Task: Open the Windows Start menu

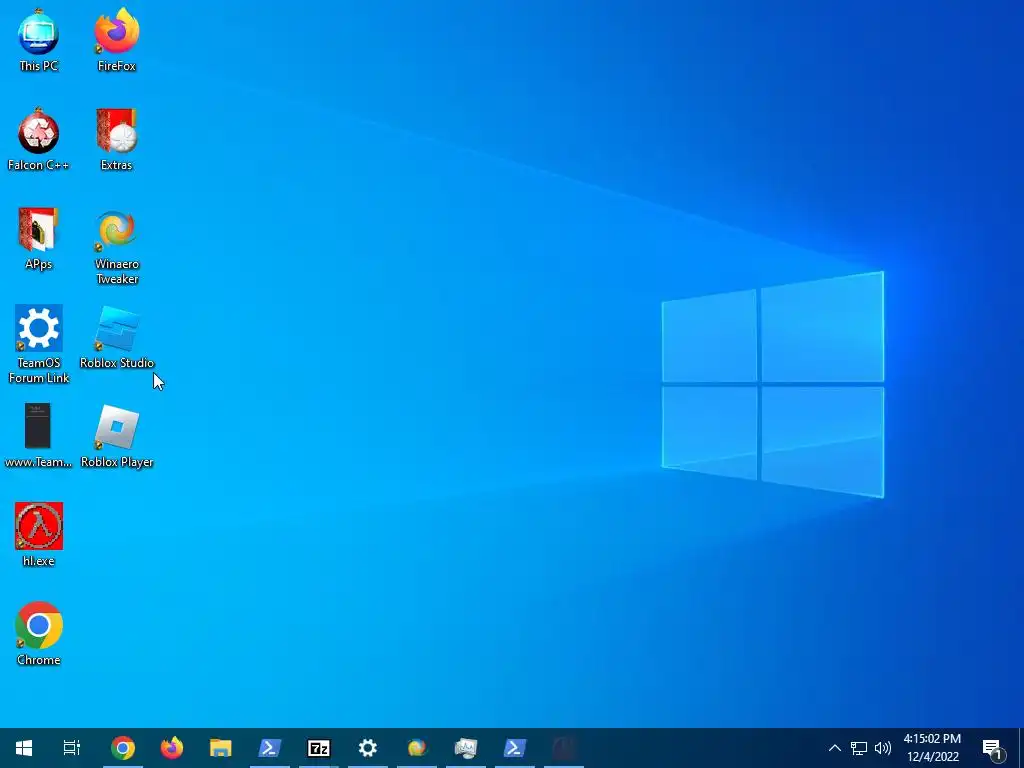Action: point(24,748)
